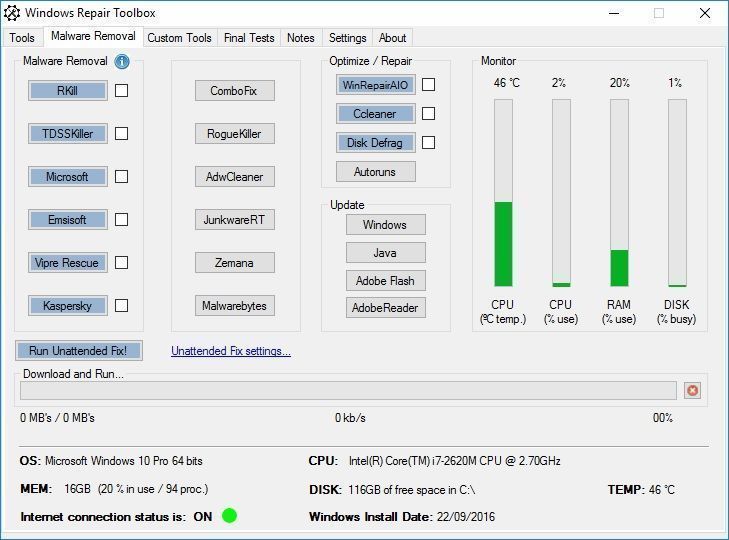Launch Vipre Rescue

coord(67,262)
